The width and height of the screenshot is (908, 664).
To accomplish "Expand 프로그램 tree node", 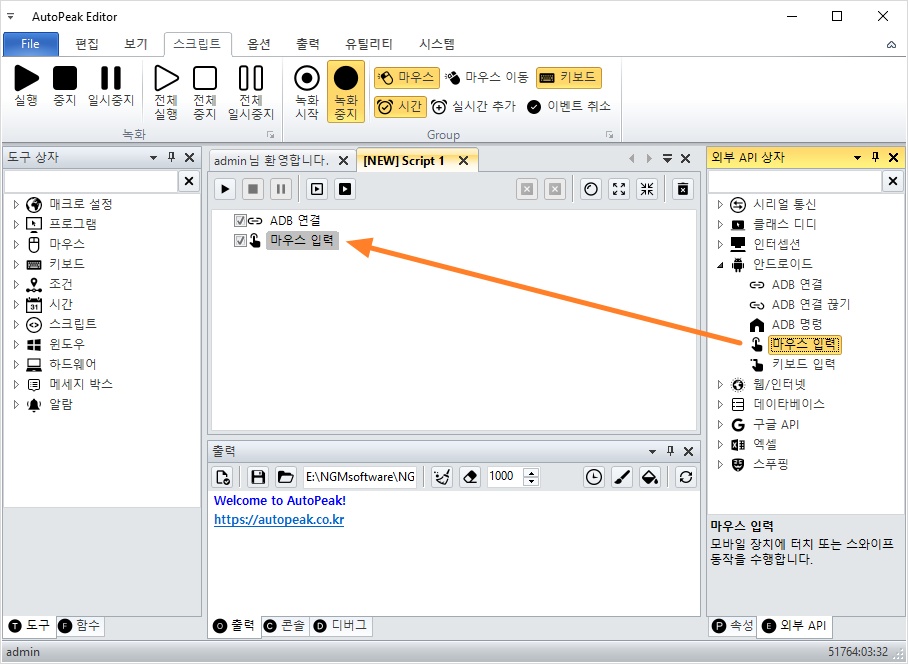I will [x=16, y=224].
